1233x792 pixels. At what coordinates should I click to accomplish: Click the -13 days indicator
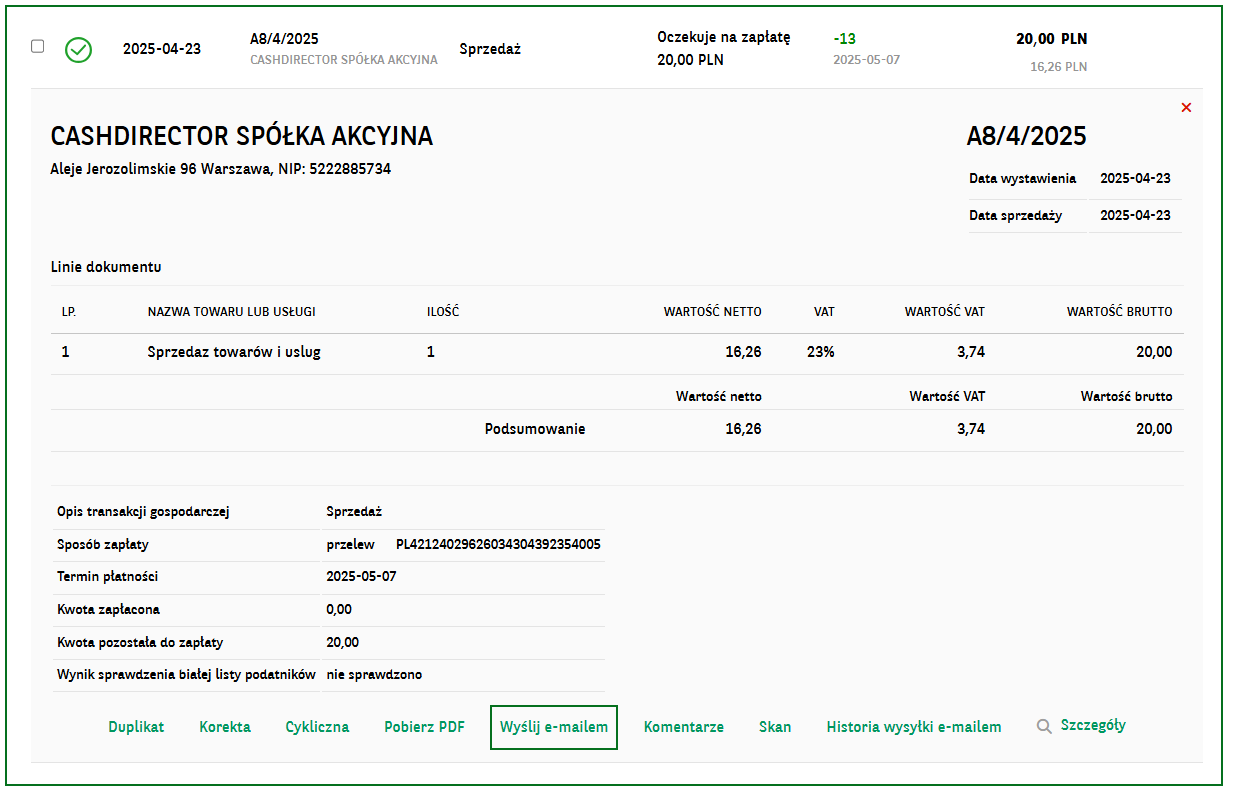tap(844, 39)
